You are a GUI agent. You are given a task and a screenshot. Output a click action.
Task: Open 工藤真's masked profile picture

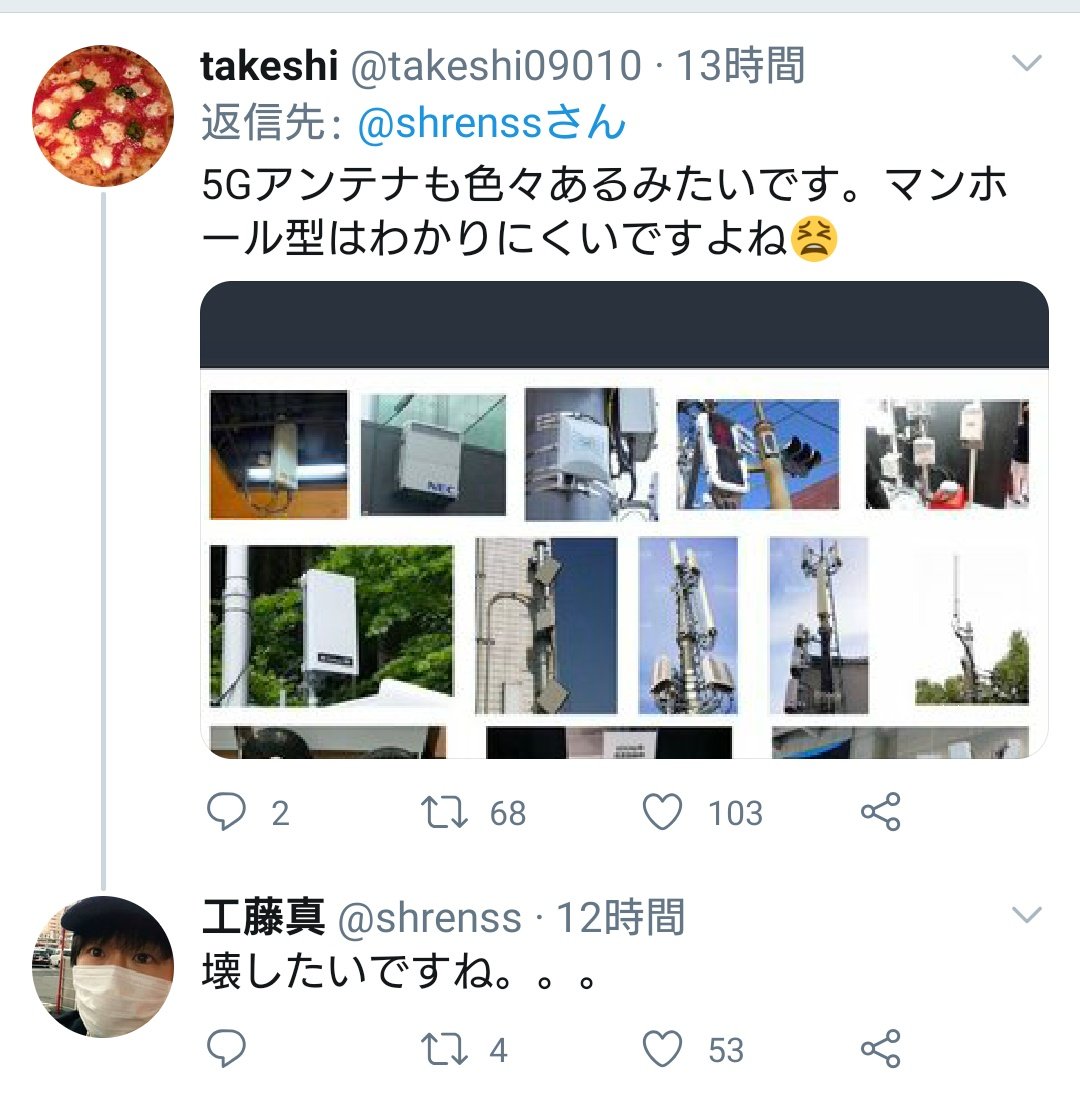103,966
